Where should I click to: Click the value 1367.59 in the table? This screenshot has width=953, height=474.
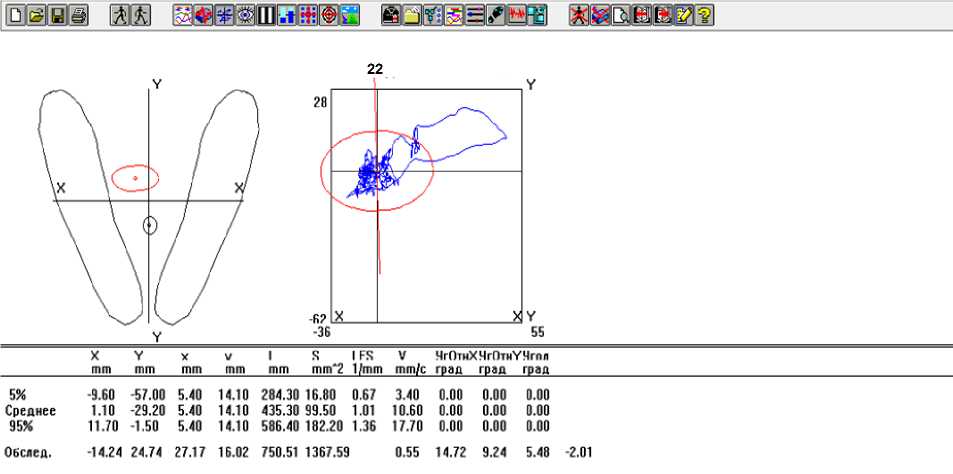328,452
